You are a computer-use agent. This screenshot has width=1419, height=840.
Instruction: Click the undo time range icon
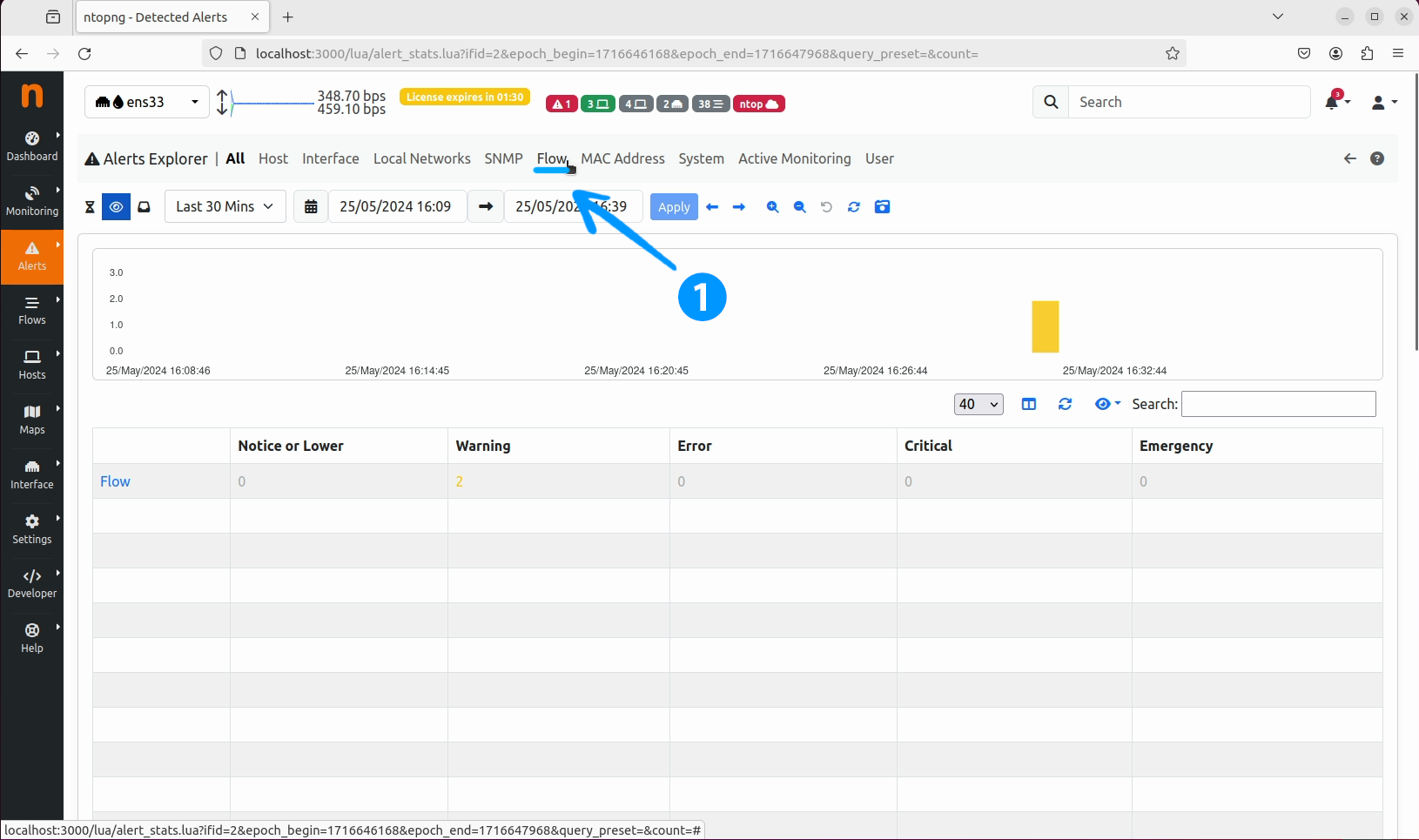coord(826,207)
